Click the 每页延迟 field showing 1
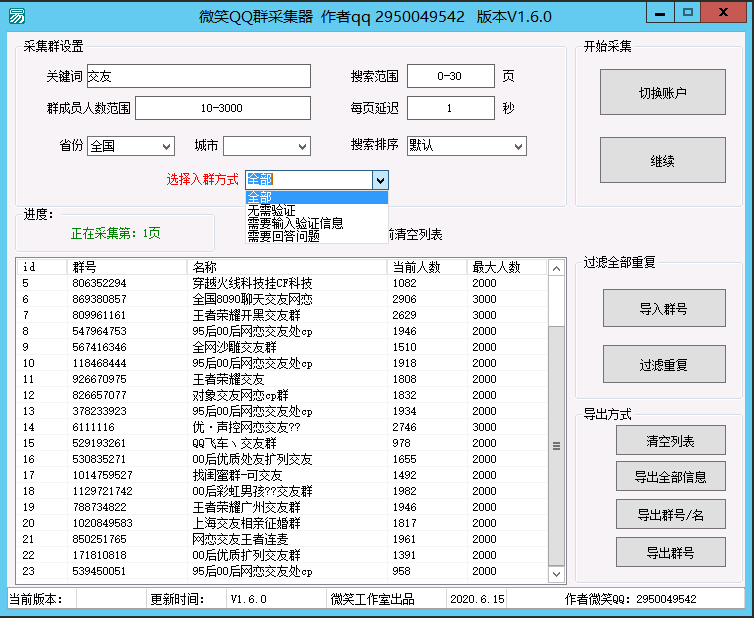 [451, 108]
